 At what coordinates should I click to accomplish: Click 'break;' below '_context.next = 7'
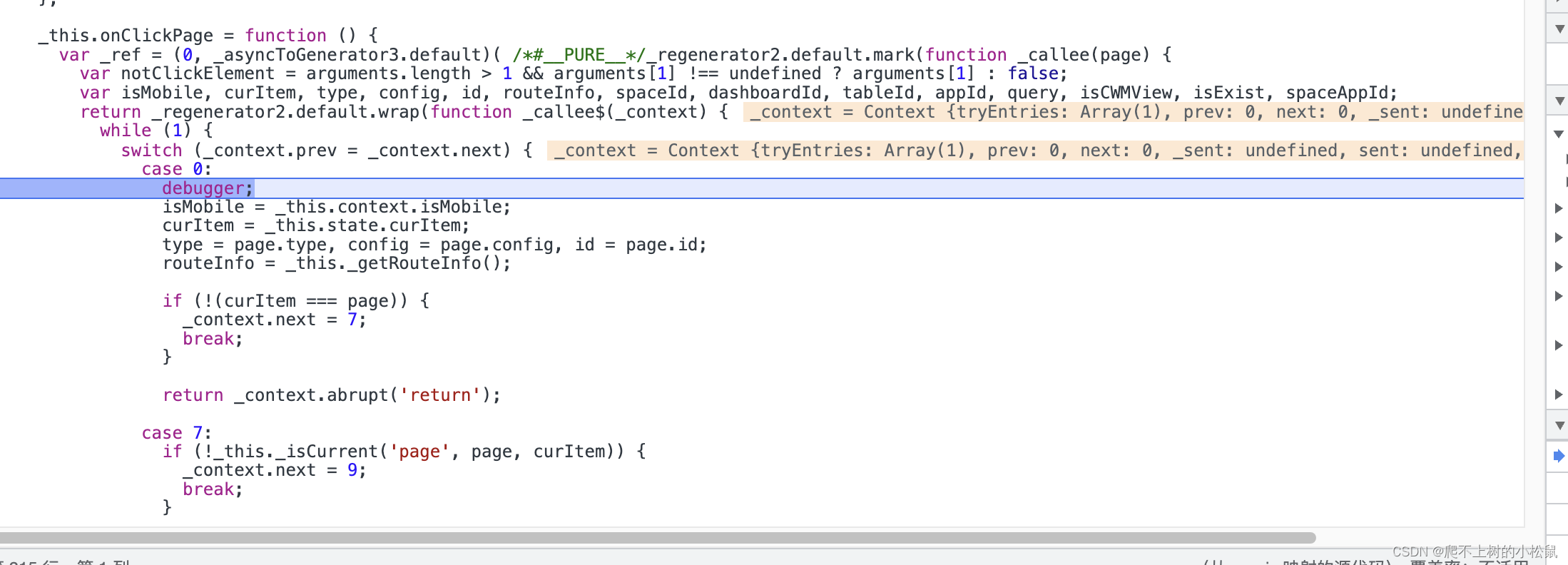click(213, 339)
